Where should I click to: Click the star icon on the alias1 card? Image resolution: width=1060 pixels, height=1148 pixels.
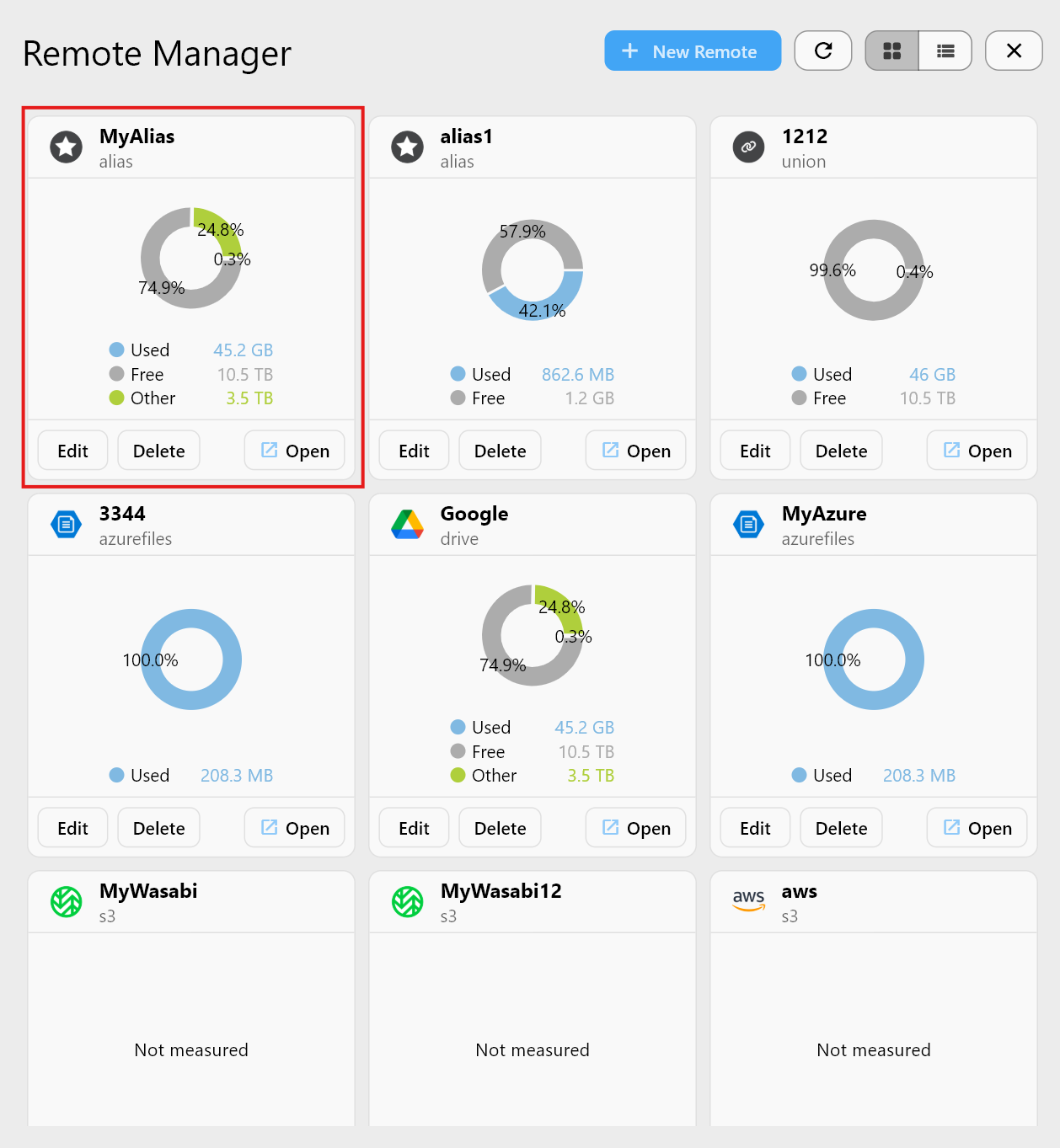pyautogui.click(x=407, y=147)
